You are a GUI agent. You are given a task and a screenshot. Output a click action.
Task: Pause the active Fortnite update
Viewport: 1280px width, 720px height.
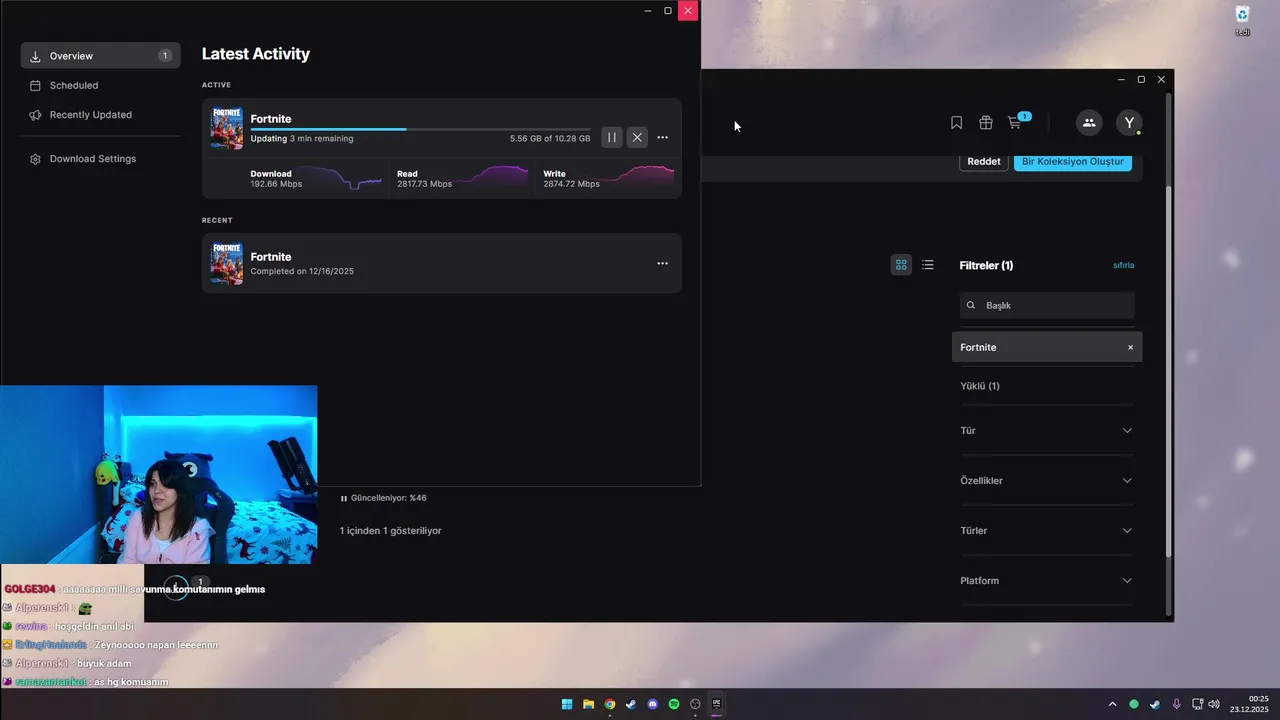click(x=612, y=137)
